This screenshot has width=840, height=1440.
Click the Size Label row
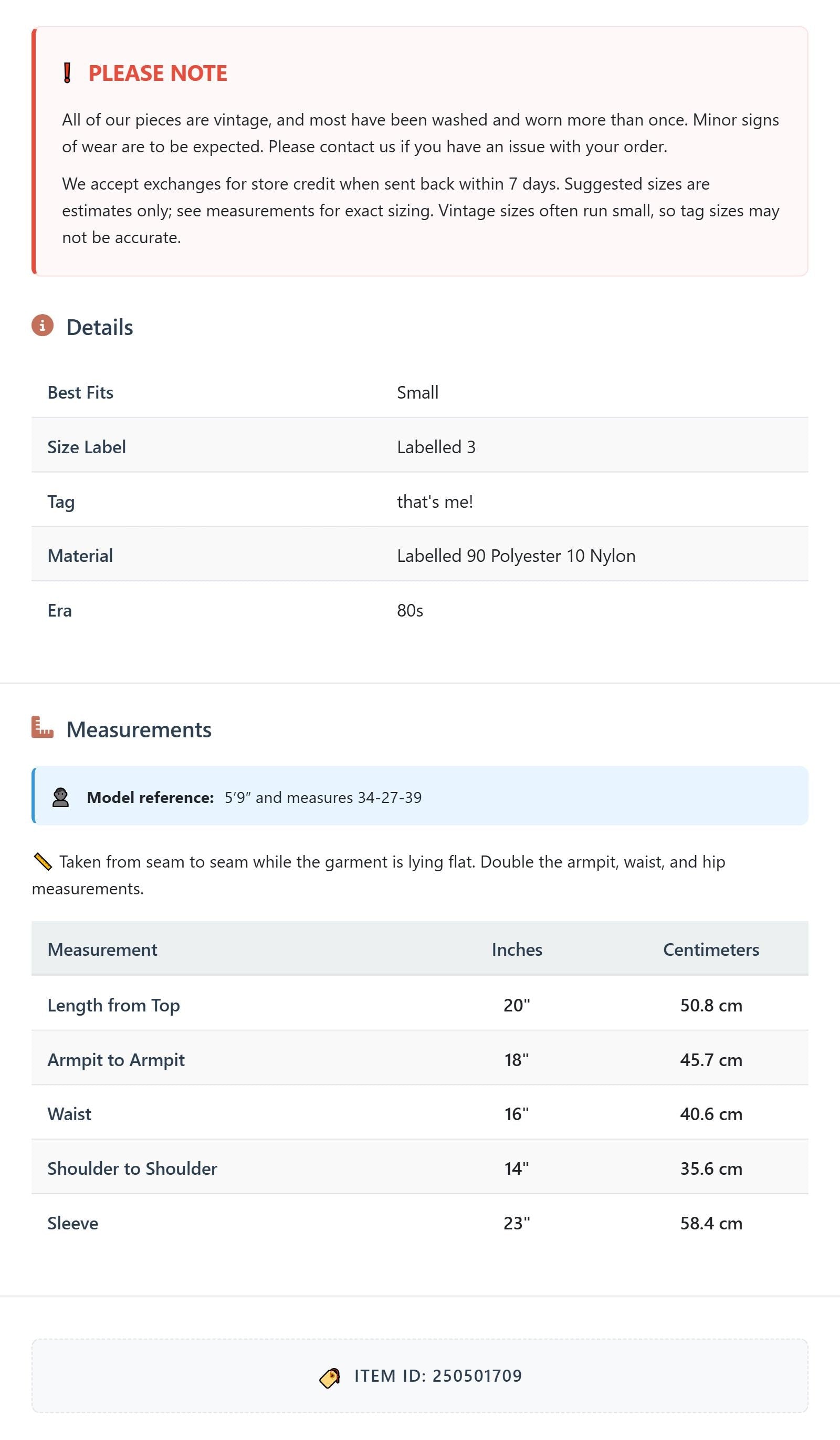[x=420, y=447]
